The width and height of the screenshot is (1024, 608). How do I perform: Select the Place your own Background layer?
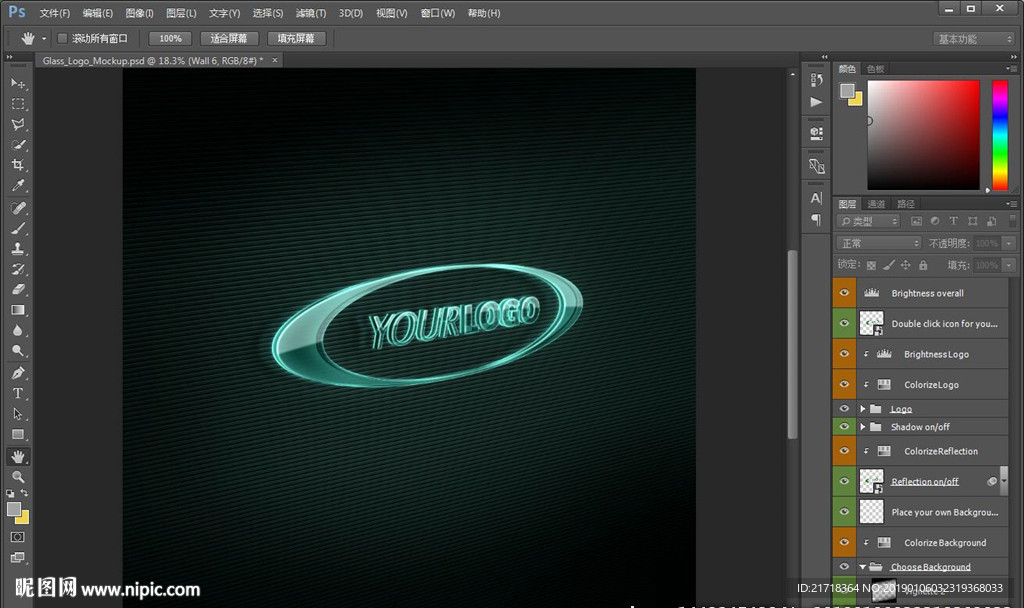944,512
